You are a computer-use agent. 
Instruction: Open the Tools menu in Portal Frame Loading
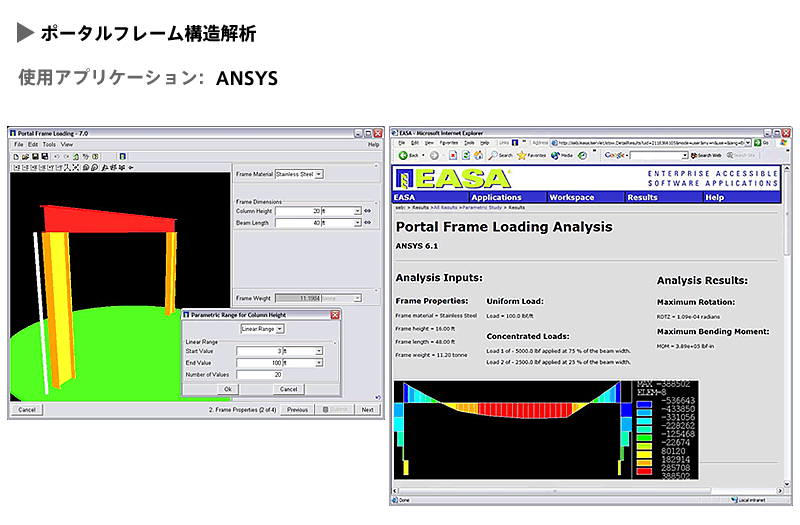click(49, 144)
